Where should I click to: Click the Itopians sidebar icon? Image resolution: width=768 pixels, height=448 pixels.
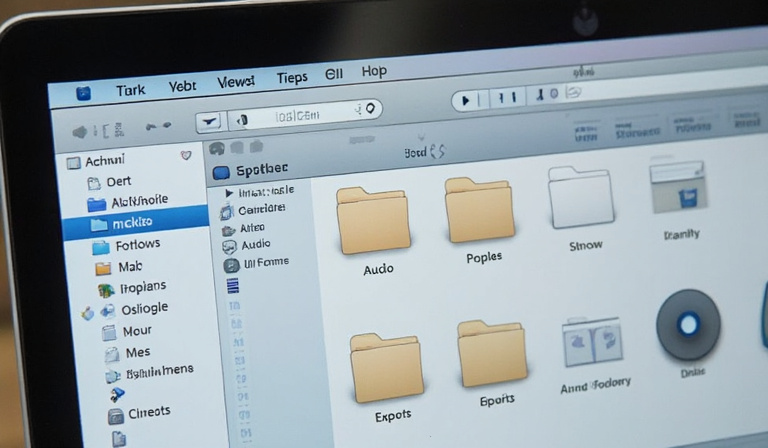point(106,290)
